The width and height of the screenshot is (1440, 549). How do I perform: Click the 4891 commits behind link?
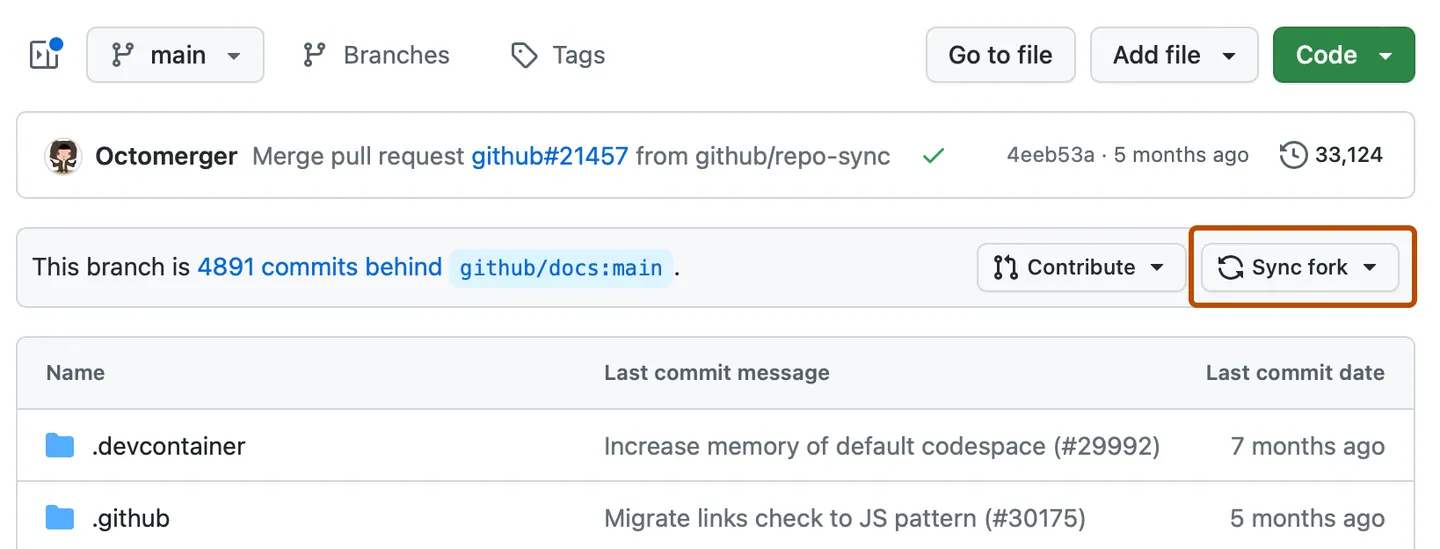(319, 267)
